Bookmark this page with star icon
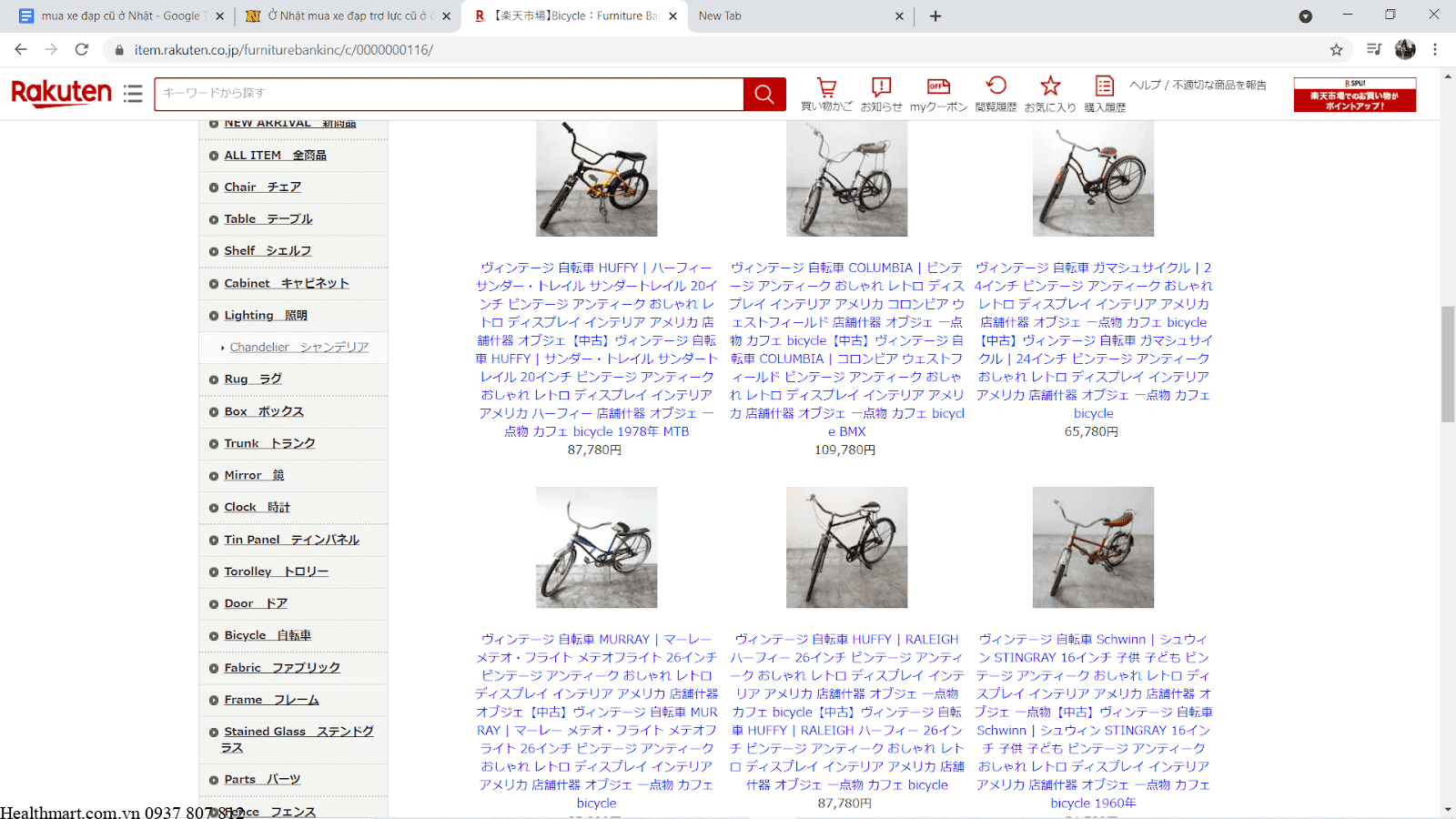This screenshot has width=1456, height=819. (x=1336, y=50)
